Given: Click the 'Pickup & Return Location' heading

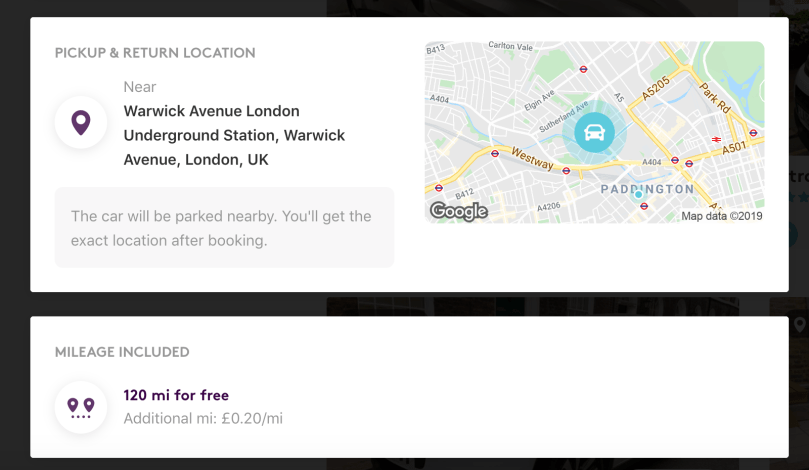Looking at the screenshot, I should pyautogui.click(x=155, y=53).
